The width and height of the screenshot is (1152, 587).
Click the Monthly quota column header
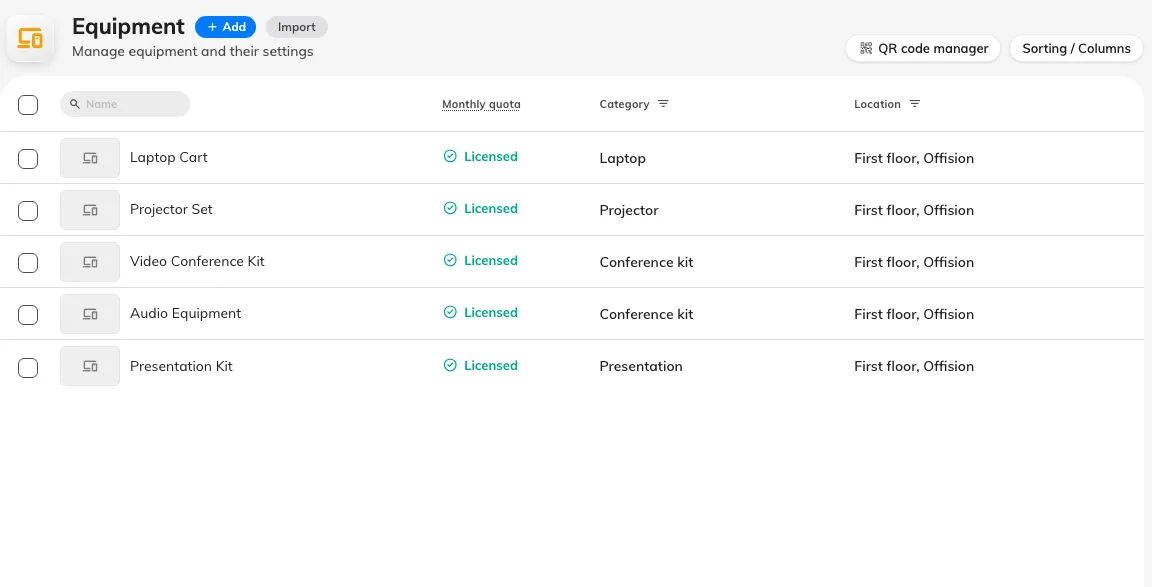481,104
